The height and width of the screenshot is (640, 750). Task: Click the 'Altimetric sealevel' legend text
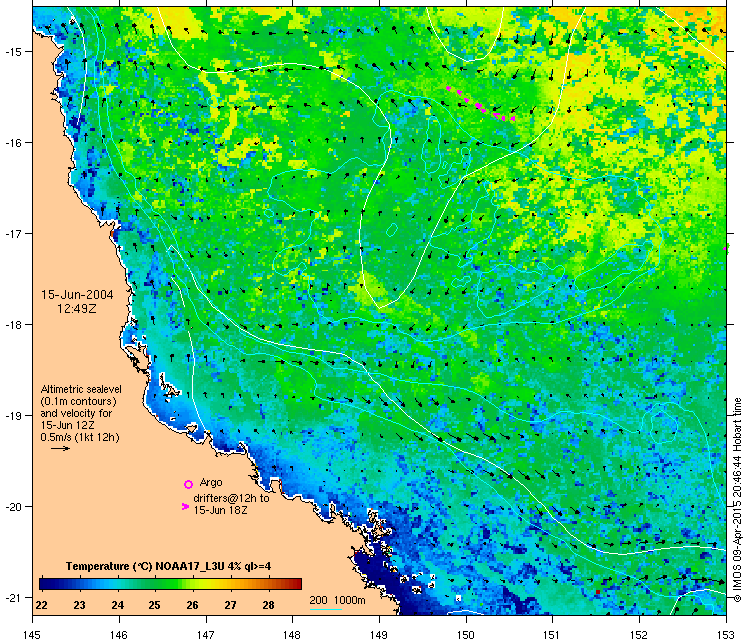(x=81, y=389)
